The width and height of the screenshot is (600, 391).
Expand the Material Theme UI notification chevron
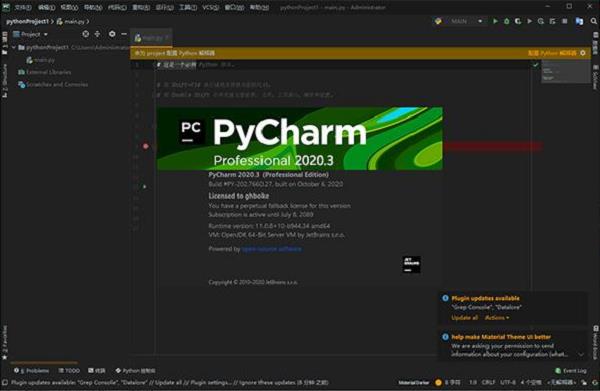pyautogui.click(x=581, y=354)
